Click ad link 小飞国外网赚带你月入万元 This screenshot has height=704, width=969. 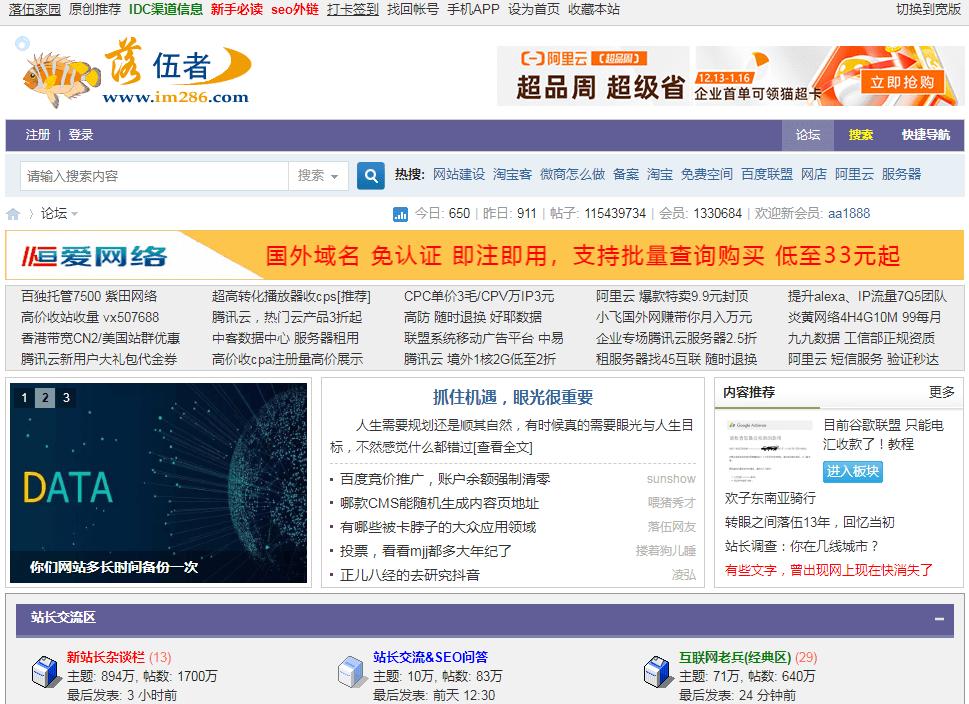pyautogui.click(x=674, y=318)
